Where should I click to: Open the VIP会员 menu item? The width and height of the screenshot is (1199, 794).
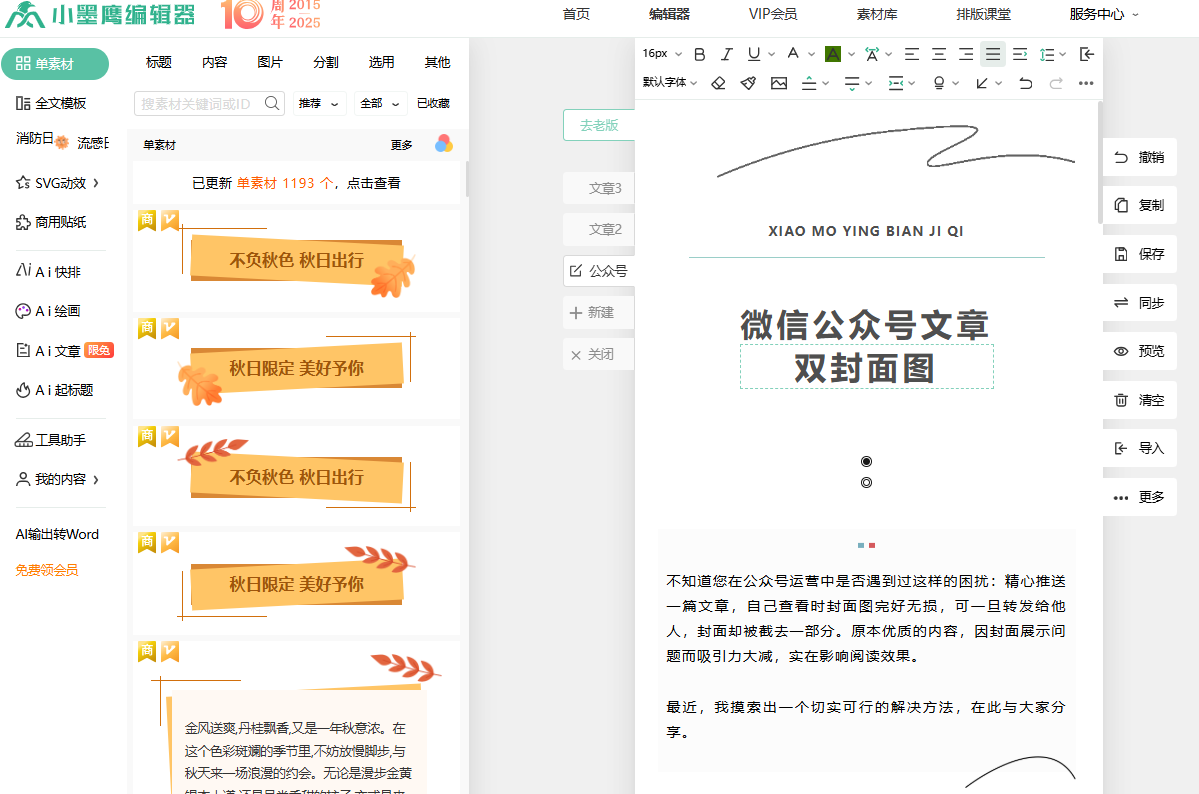(773, 14)
